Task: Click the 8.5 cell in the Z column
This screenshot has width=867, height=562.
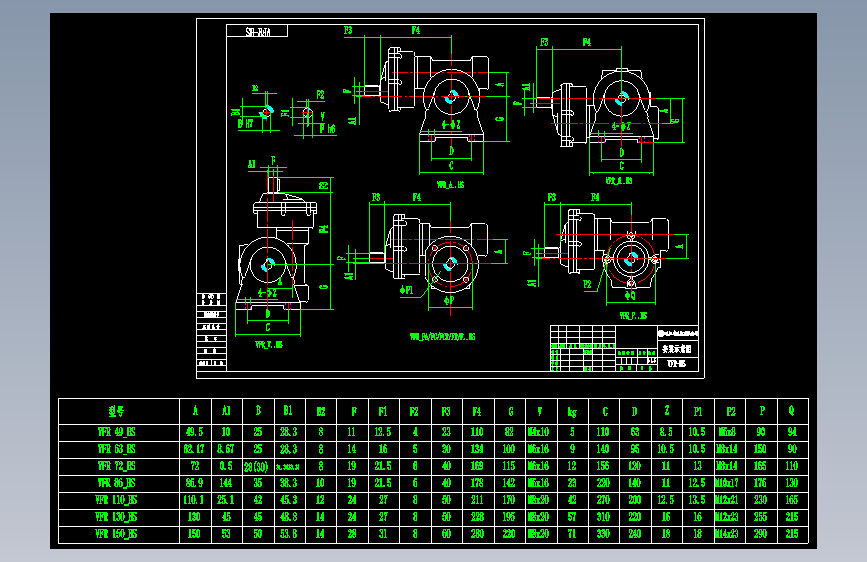Action: (666, 432)
